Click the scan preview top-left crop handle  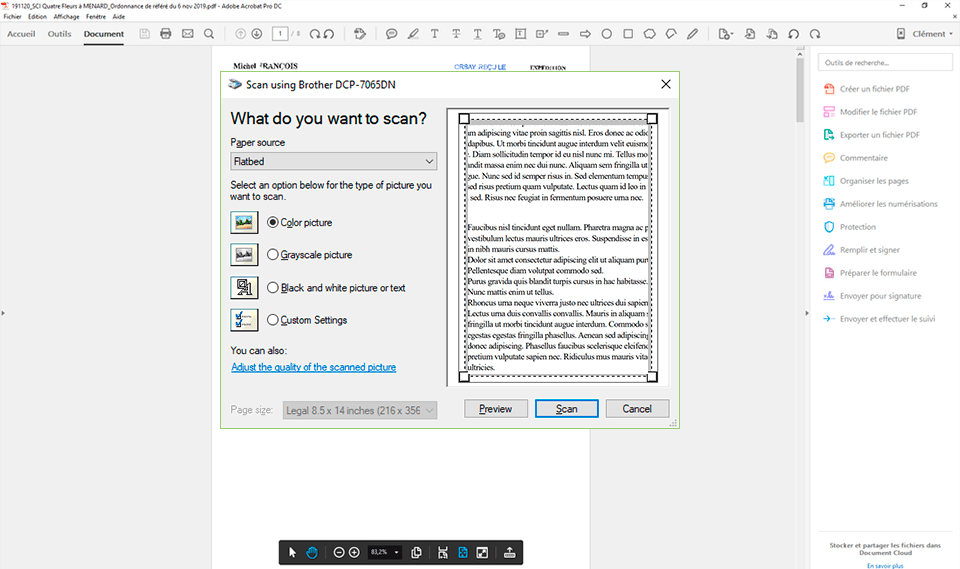464,118
